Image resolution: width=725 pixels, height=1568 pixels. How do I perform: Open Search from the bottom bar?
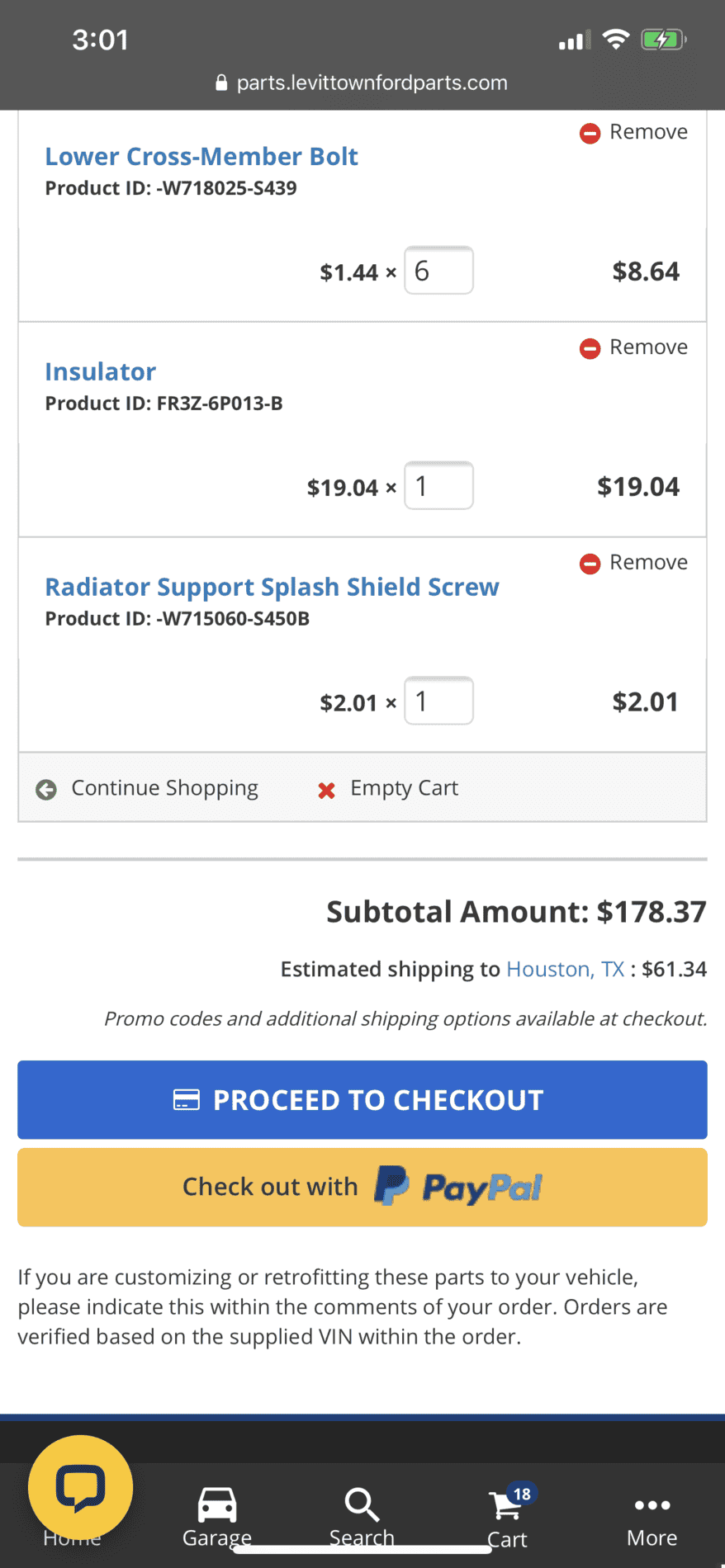[x=362, y=1518]
